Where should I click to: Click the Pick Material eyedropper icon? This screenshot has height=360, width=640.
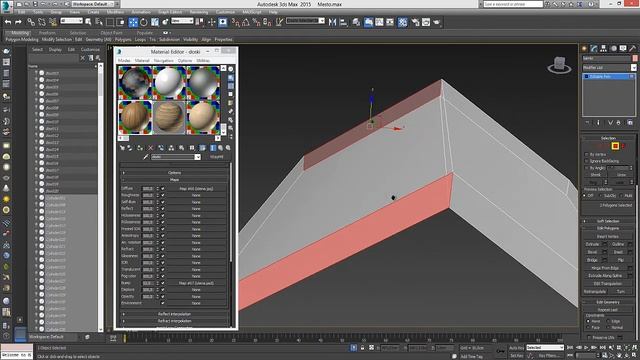(x=145, y=157)
